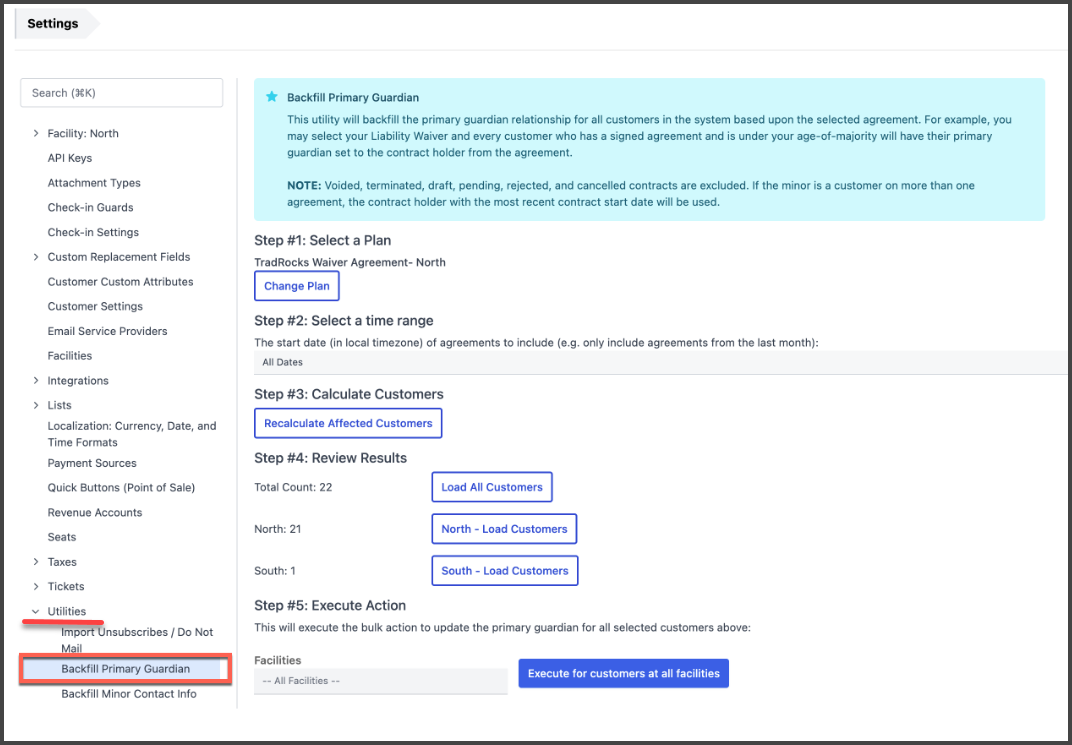This screenshot has height=745, width=1072.
Task: Open API Keys settings page
Action: [70, 158]
